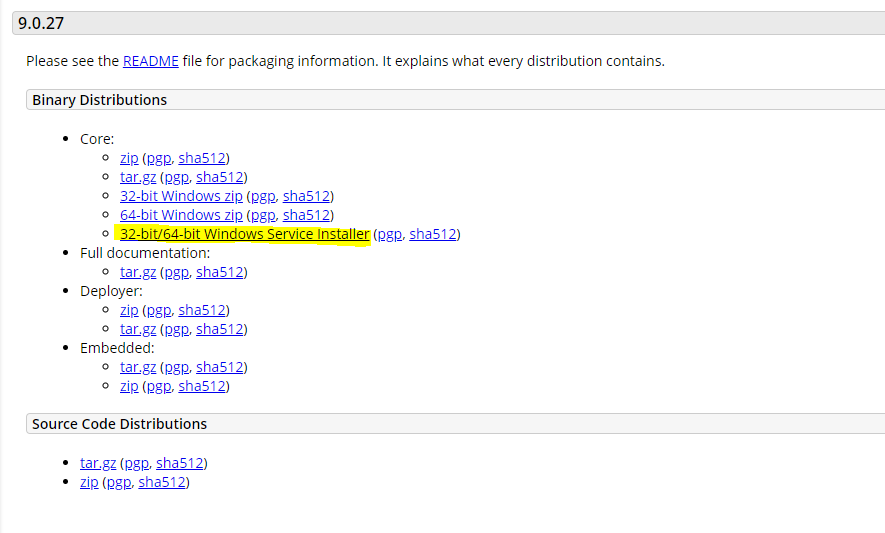Open pgp for 32-bit Windows zip
The height and width of the screenshot is (533, 885).
pyautogui.click(x=263, y=197)
